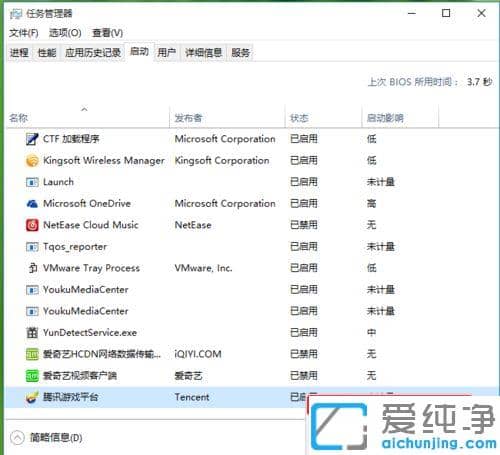Sort by the 名称 column header
The height and width of the screenshot is (455, 500).
click(88, 117)
